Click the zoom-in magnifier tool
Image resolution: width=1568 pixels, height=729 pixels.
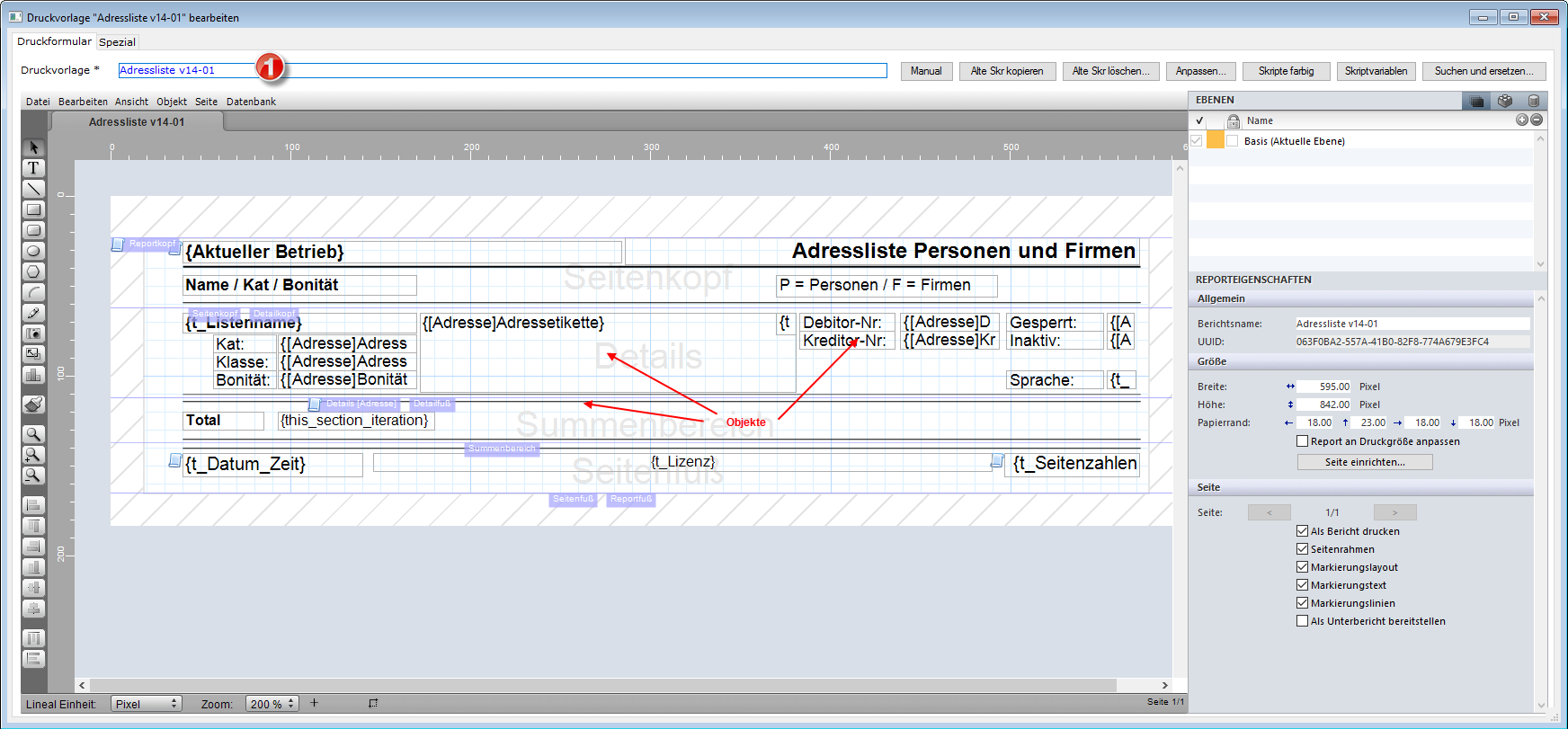coord(33,455)
